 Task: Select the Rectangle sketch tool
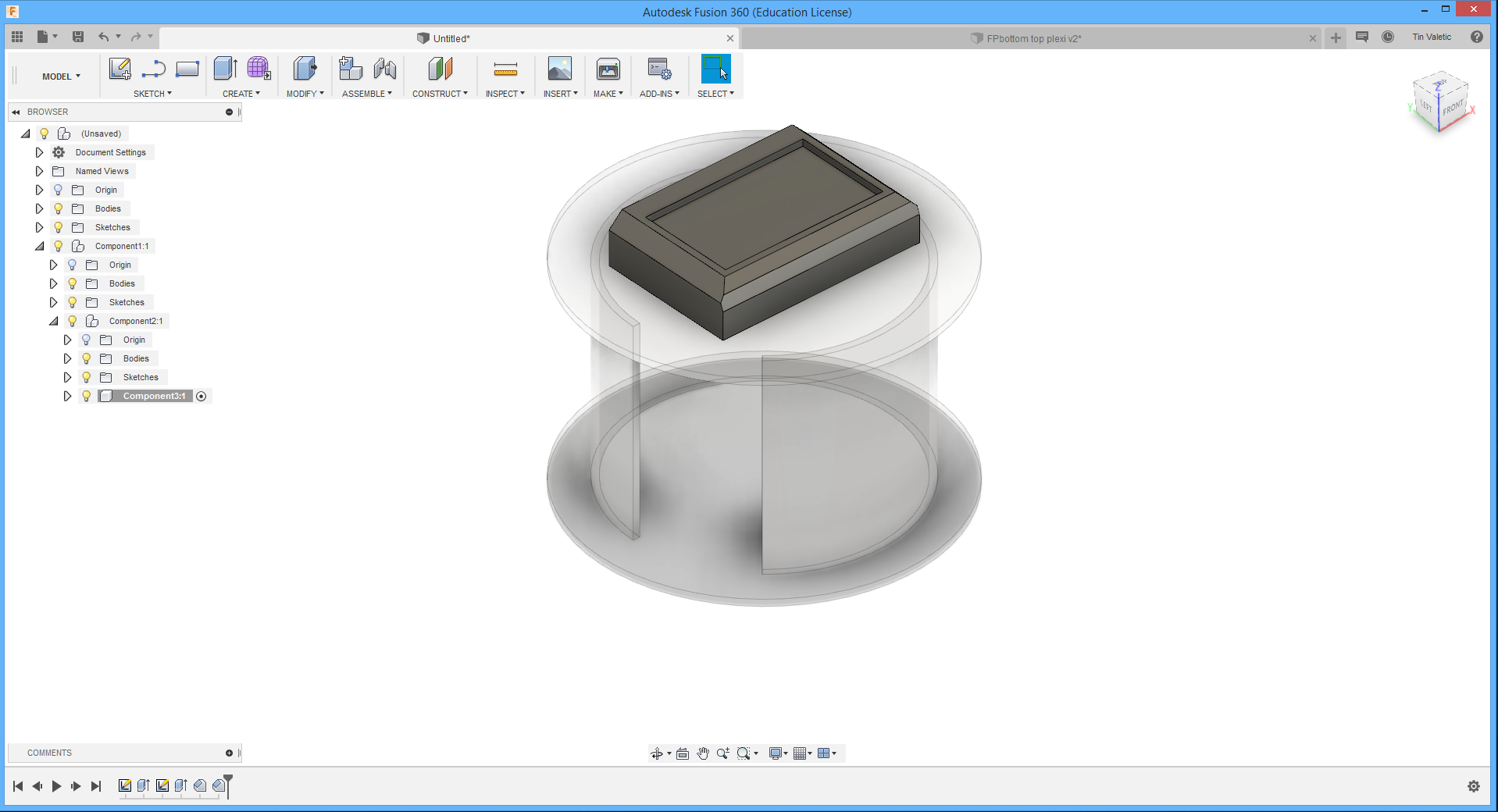pyautogui.click(x=187, y=69)
